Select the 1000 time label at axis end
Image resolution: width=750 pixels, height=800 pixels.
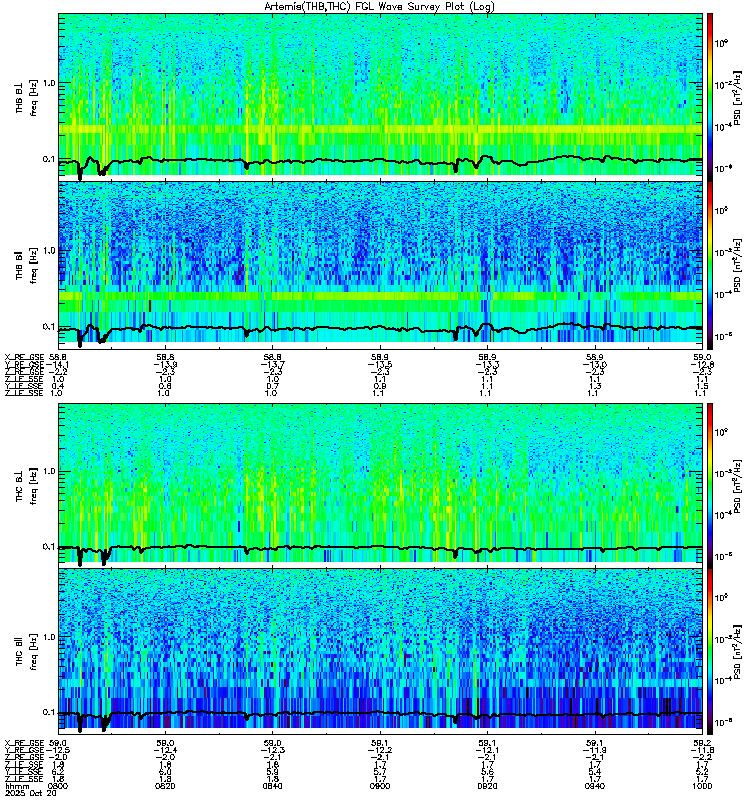702,786
